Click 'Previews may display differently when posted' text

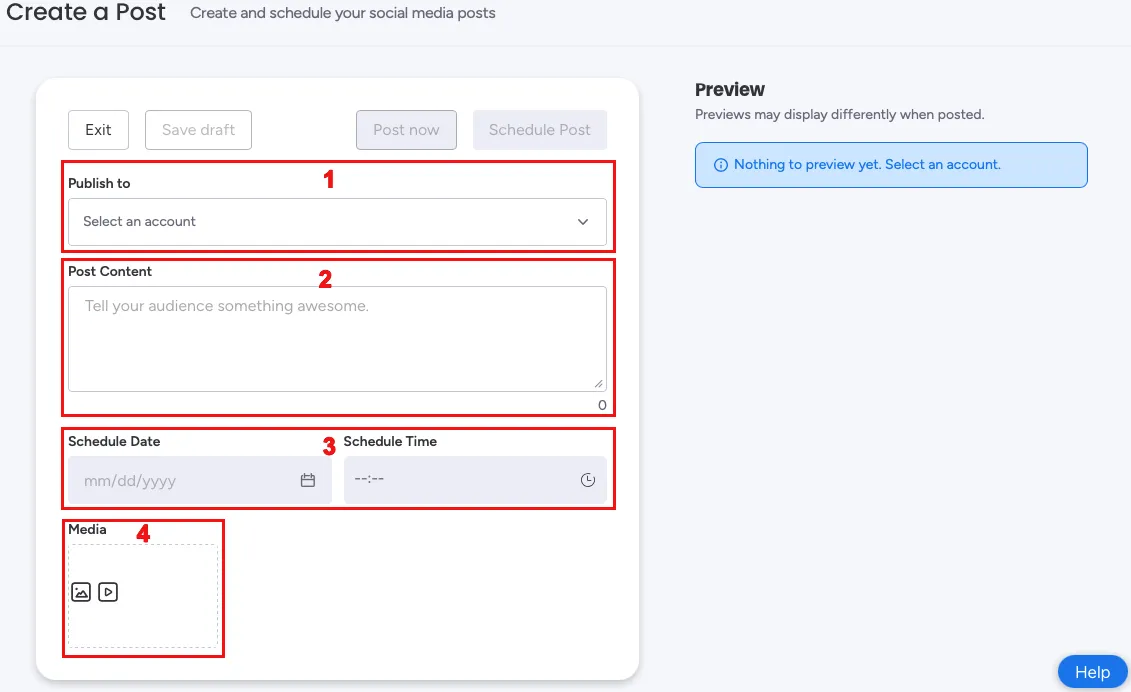[x=840, y=114]
